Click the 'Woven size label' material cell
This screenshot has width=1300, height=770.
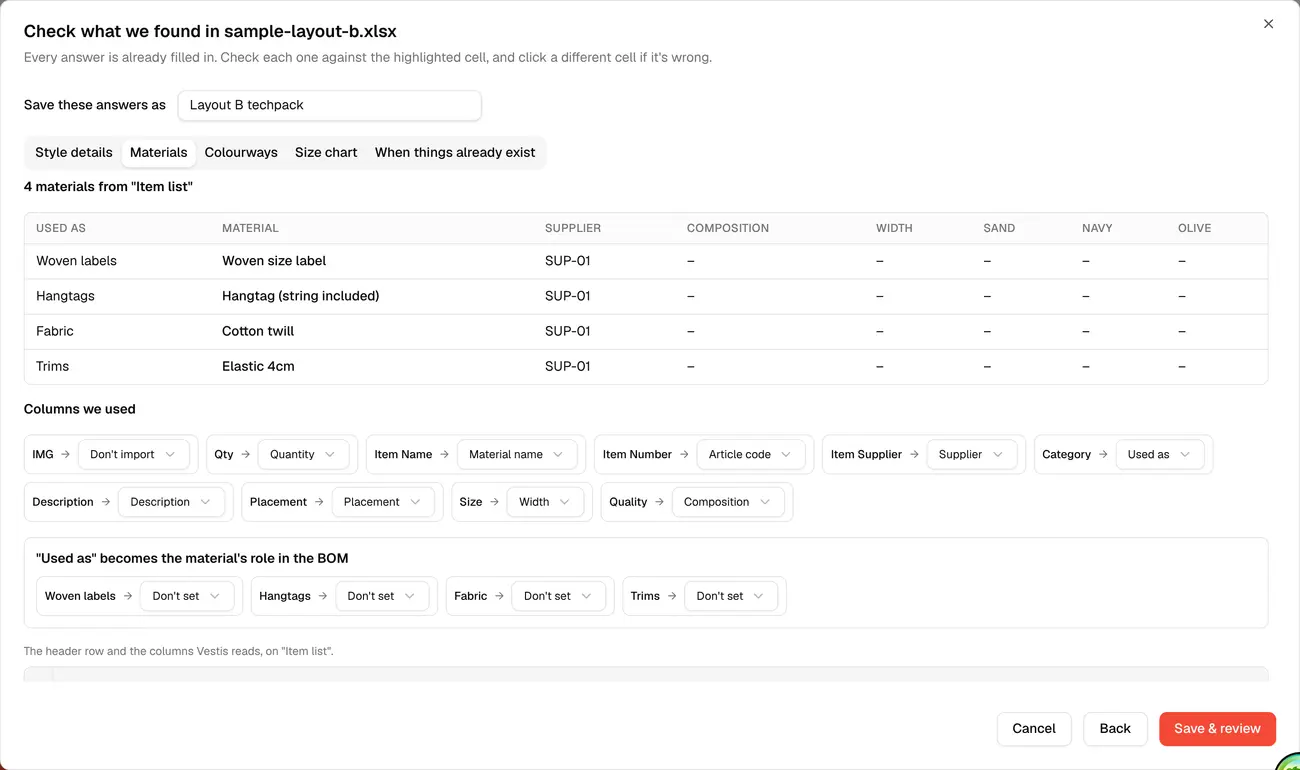click(x=274, y=261)
